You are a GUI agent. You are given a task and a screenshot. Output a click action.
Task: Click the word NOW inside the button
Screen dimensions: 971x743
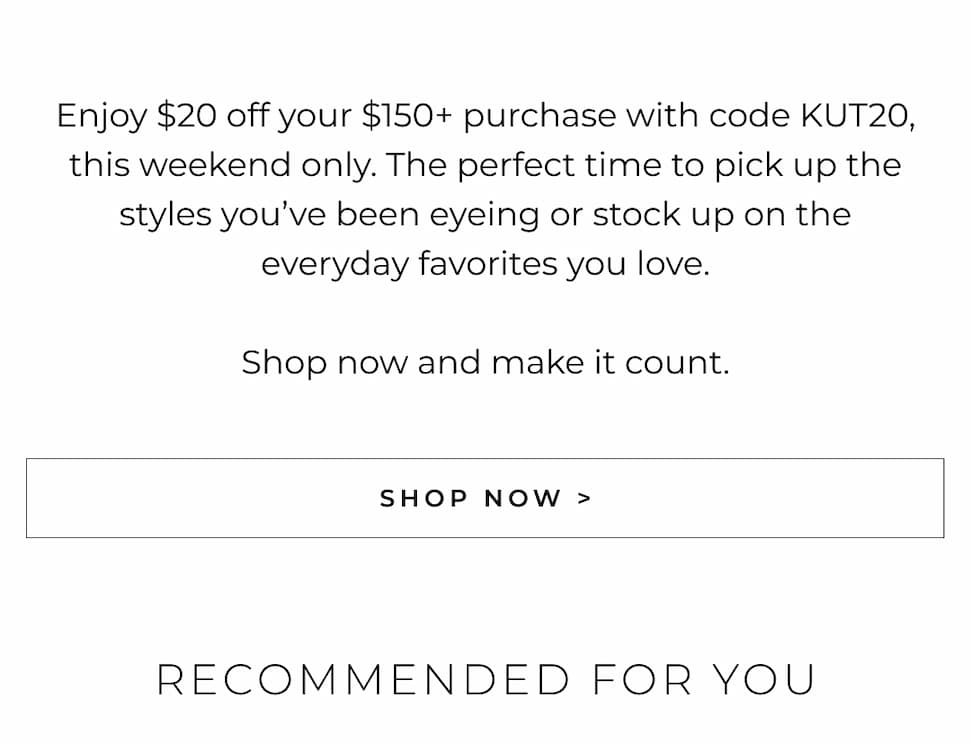click(x=522, y=498)
